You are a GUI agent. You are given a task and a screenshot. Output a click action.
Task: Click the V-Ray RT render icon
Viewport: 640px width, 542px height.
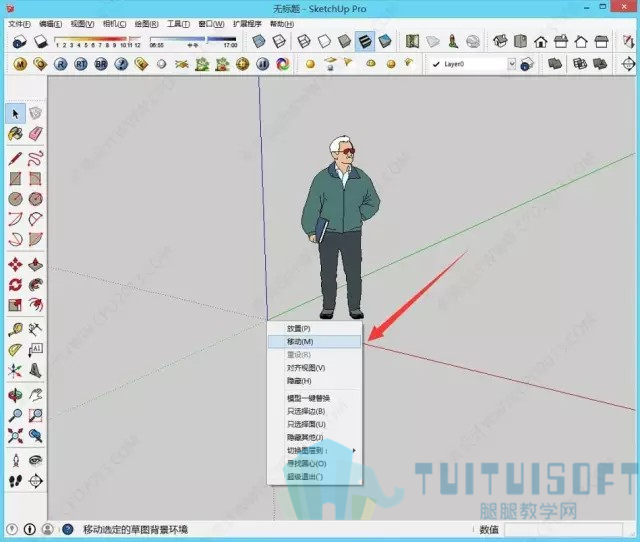point(81,64)
